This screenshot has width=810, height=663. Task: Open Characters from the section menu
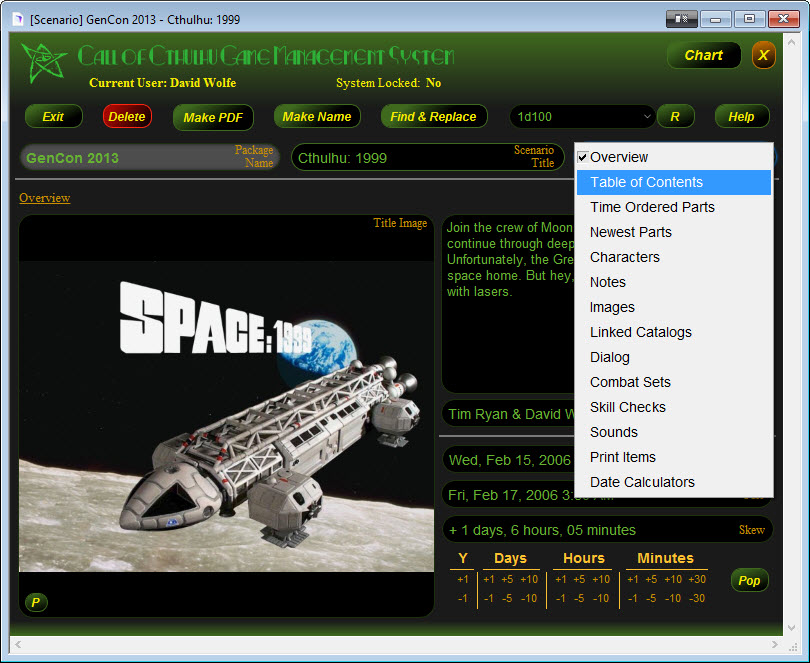tap(674, 257)
